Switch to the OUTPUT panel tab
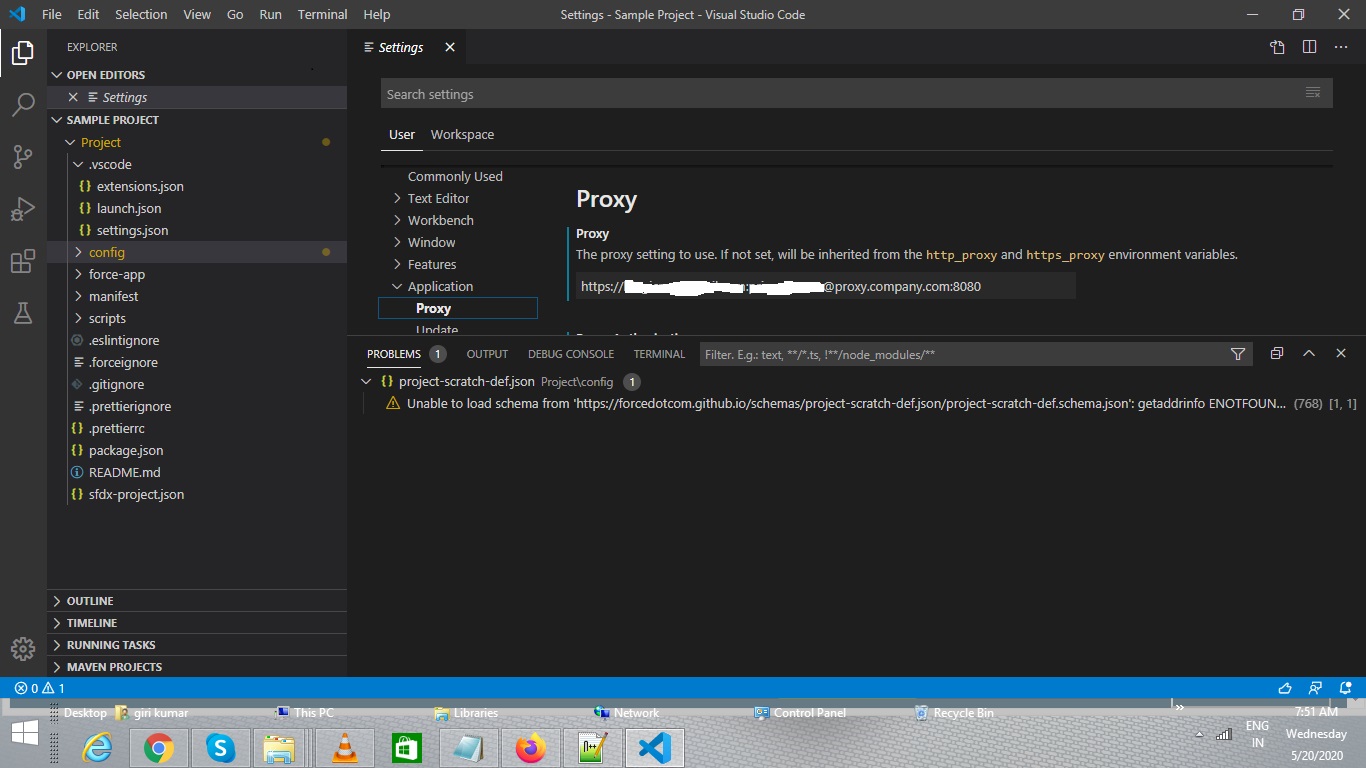 point(487,354)
